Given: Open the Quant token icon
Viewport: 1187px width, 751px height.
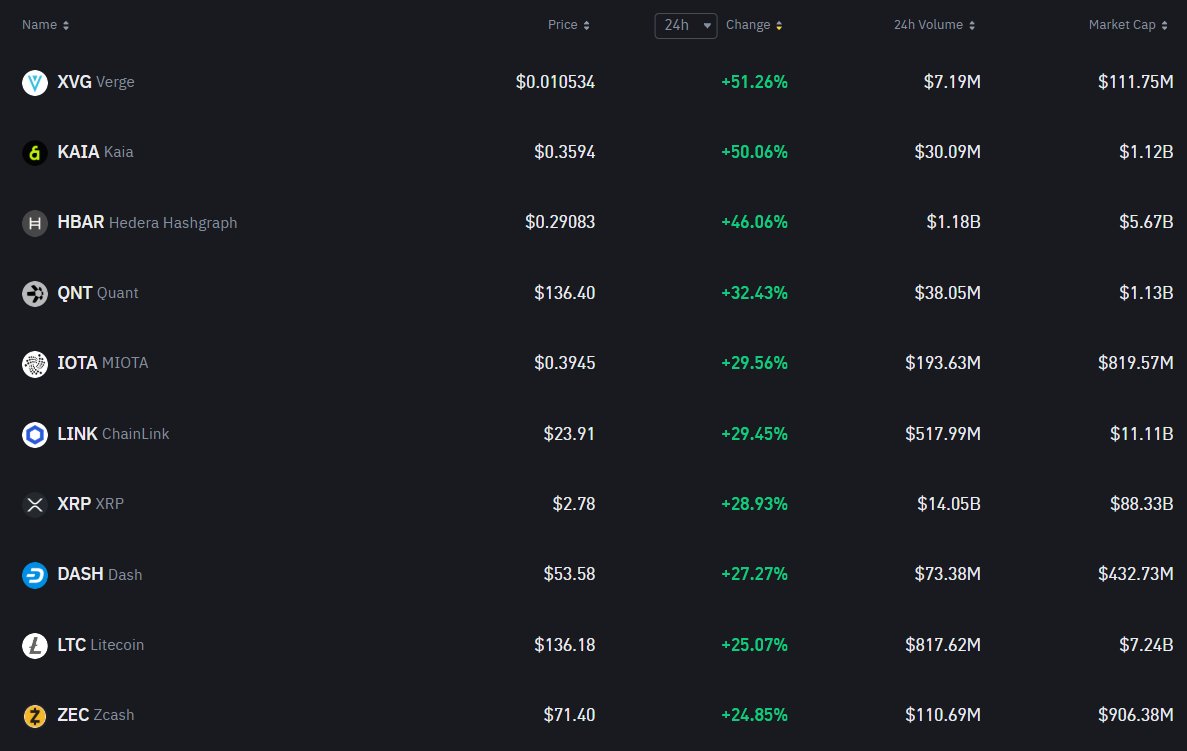Looking at the screenshot, I should coord(35,294).
